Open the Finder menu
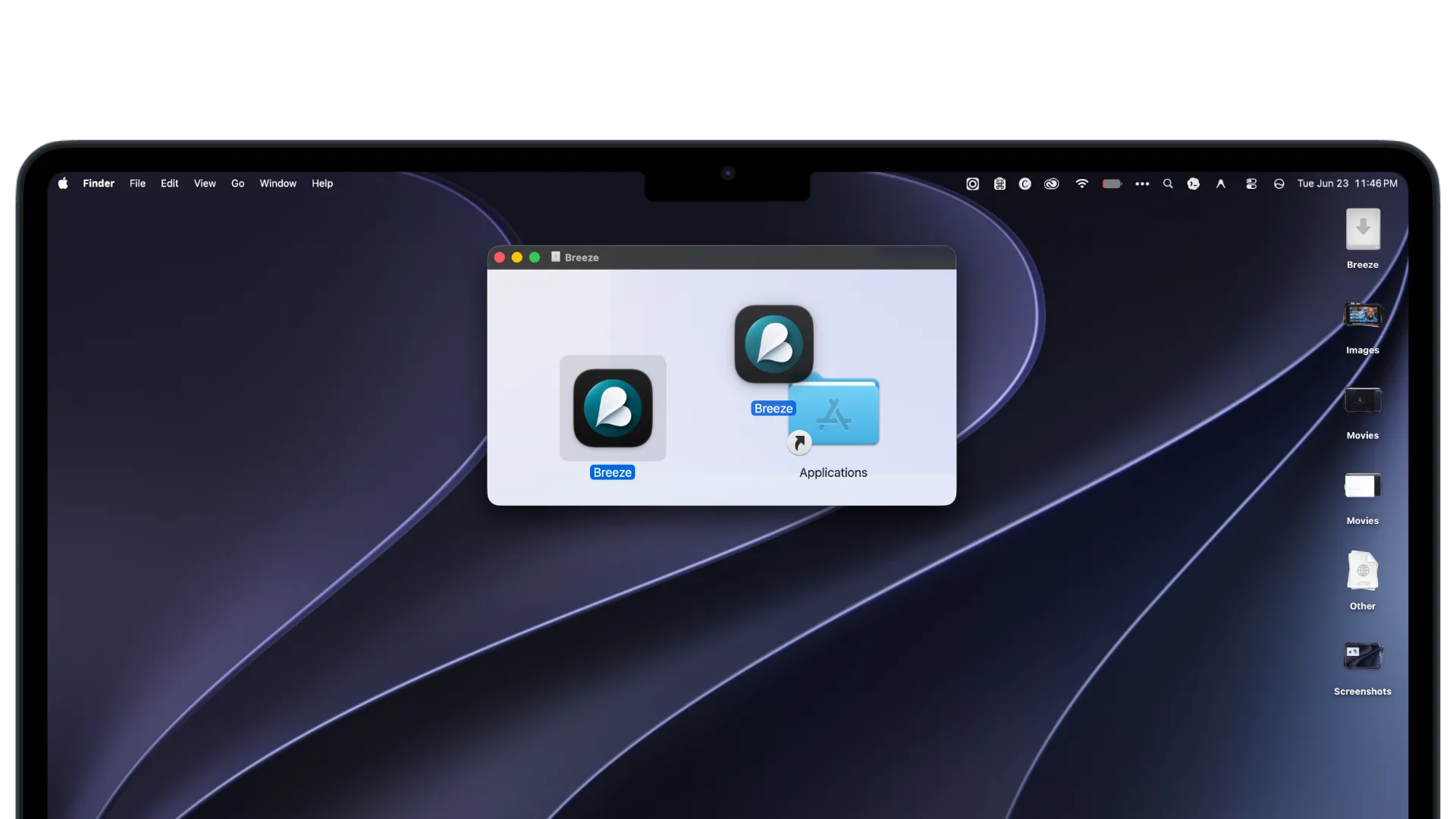 click(99, 184)
